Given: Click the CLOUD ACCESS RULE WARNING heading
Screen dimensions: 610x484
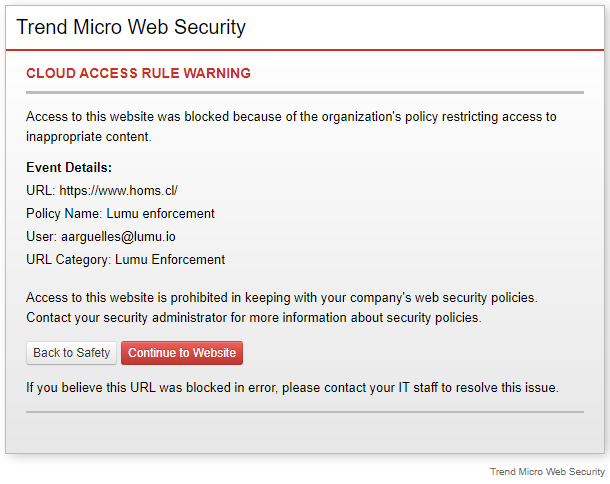Looking at the screenshot, I should tap(138, 73).
